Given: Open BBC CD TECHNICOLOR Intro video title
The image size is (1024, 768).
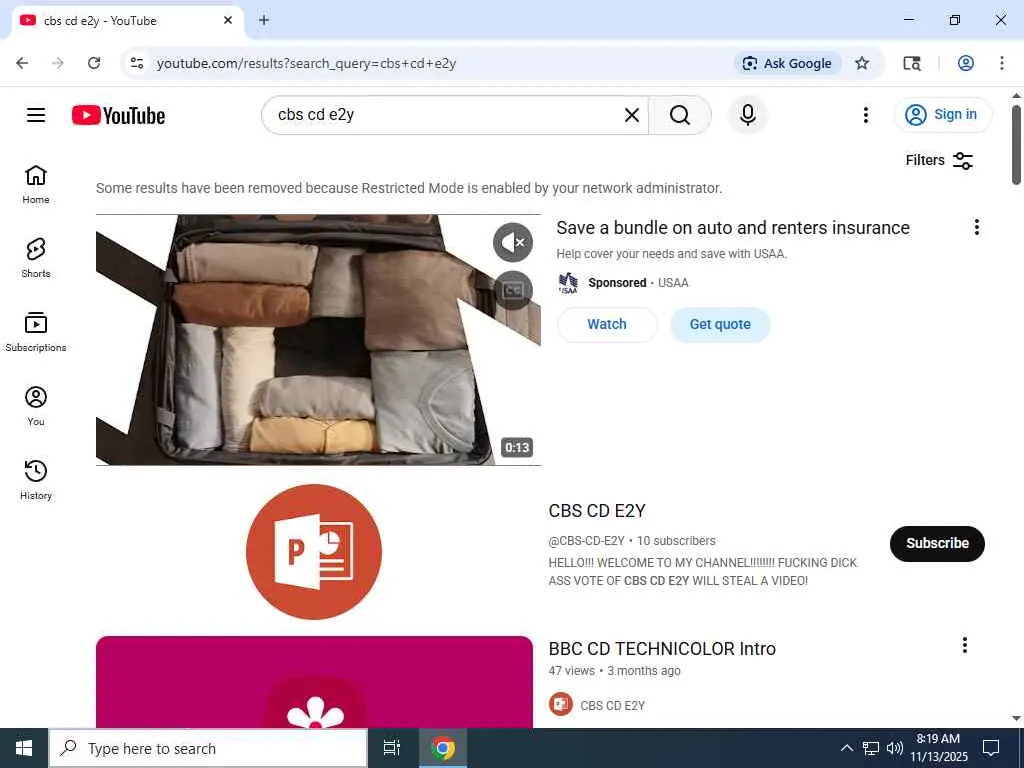Looking at the screenshot, I should (662, 648).
